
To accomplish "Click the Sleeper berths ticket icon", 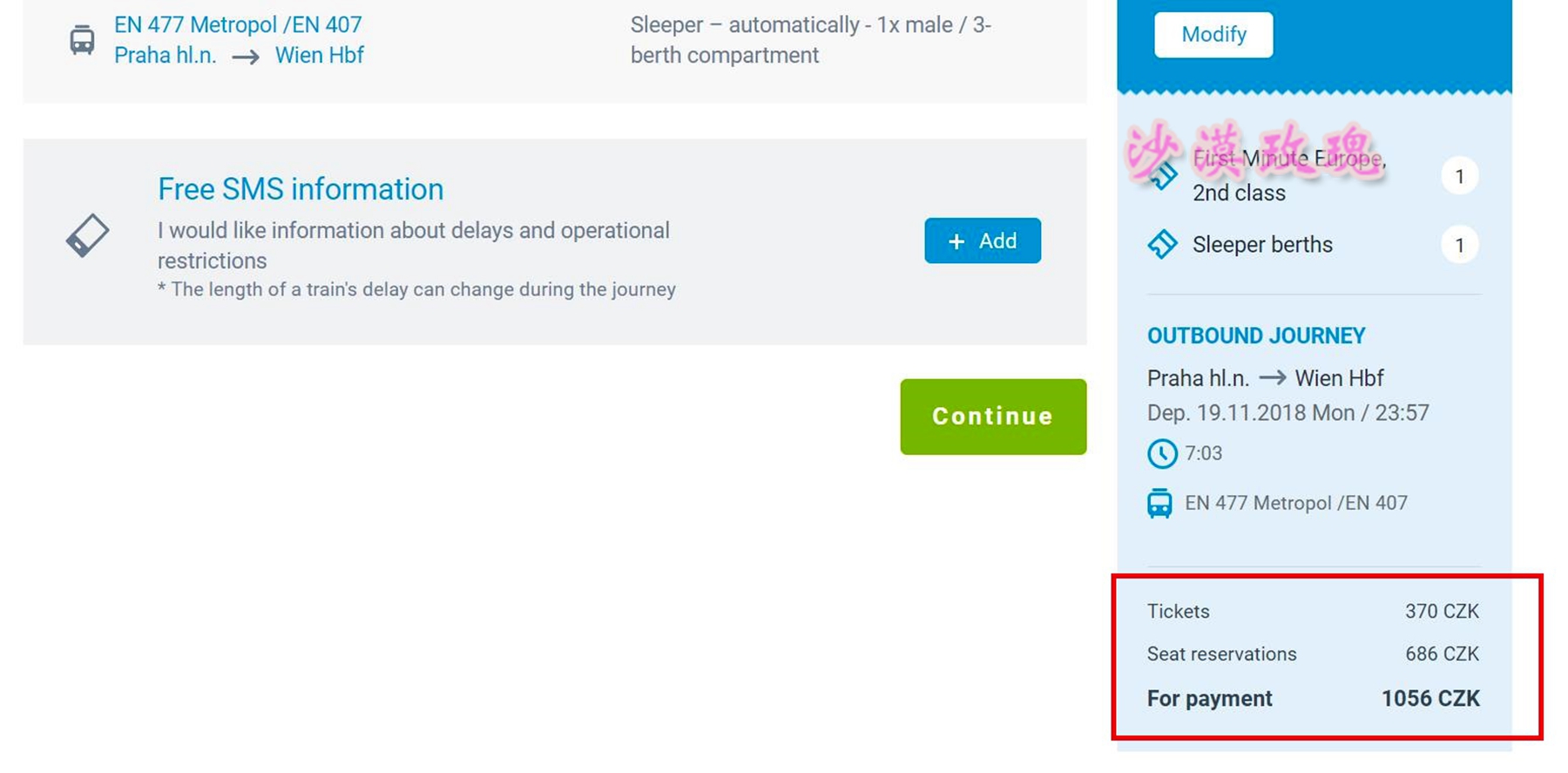I will pos(1162,245).
